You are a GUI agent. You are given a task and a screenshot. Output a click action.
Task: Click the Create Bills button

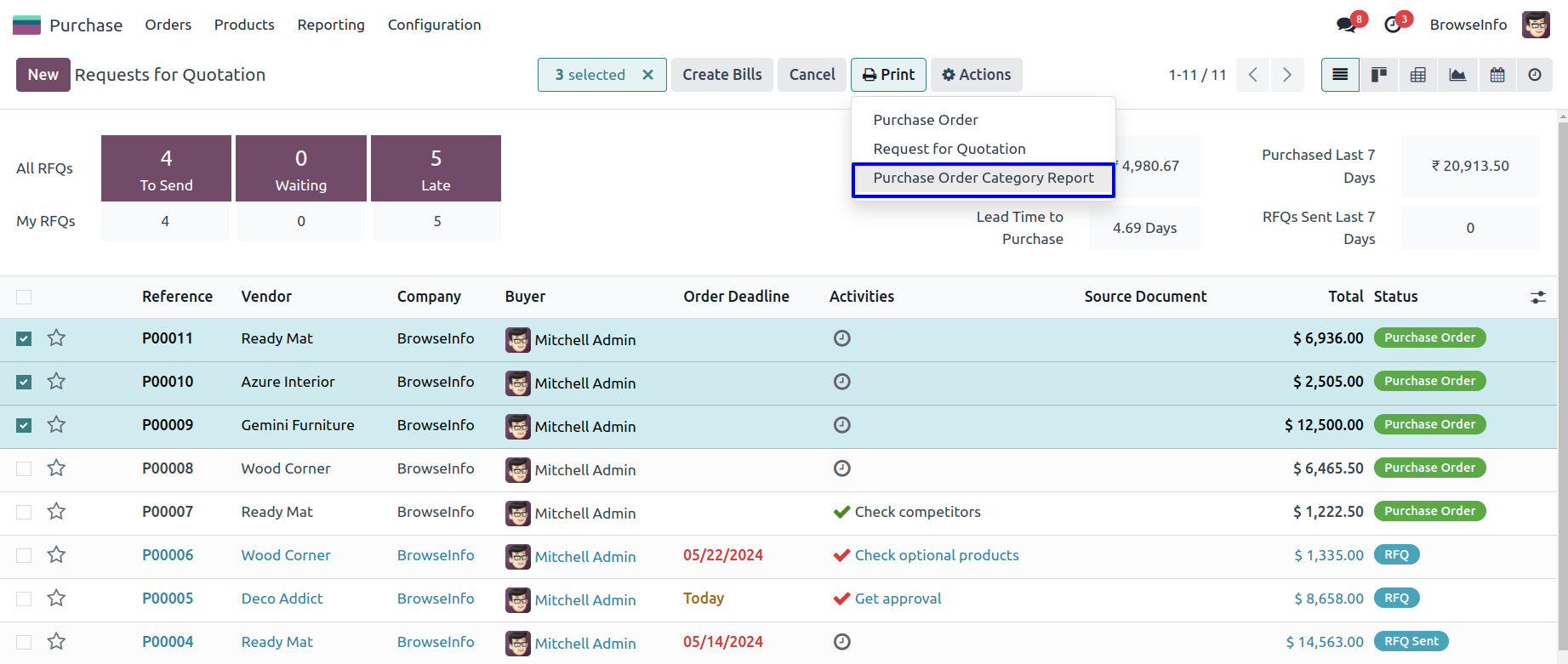click(x=721, y=75)
